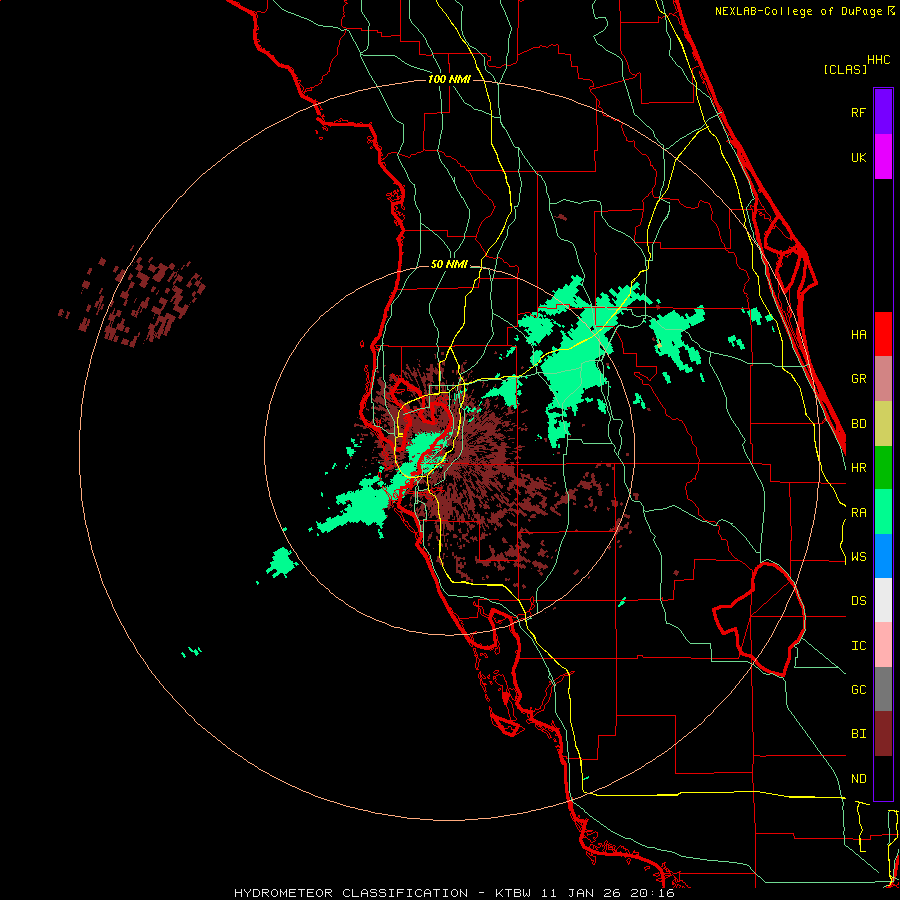Click the magenta UK legend swatch
The height and width of the screenshot is (900, 900).
(883, 157)
